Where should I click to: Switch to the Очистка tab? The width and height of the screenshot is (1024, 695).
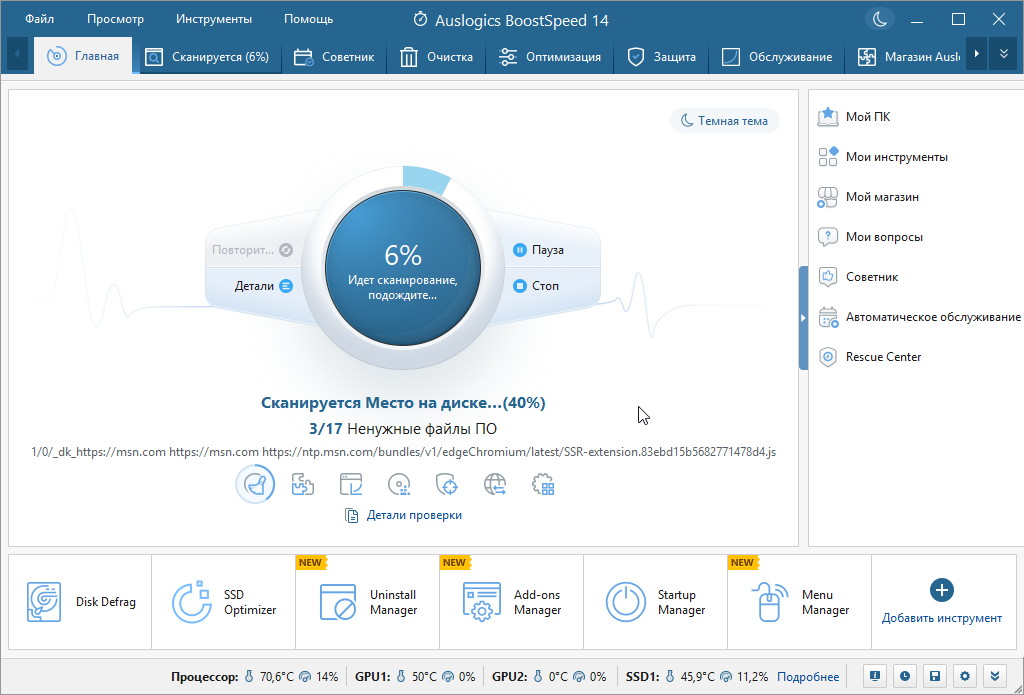436,57
